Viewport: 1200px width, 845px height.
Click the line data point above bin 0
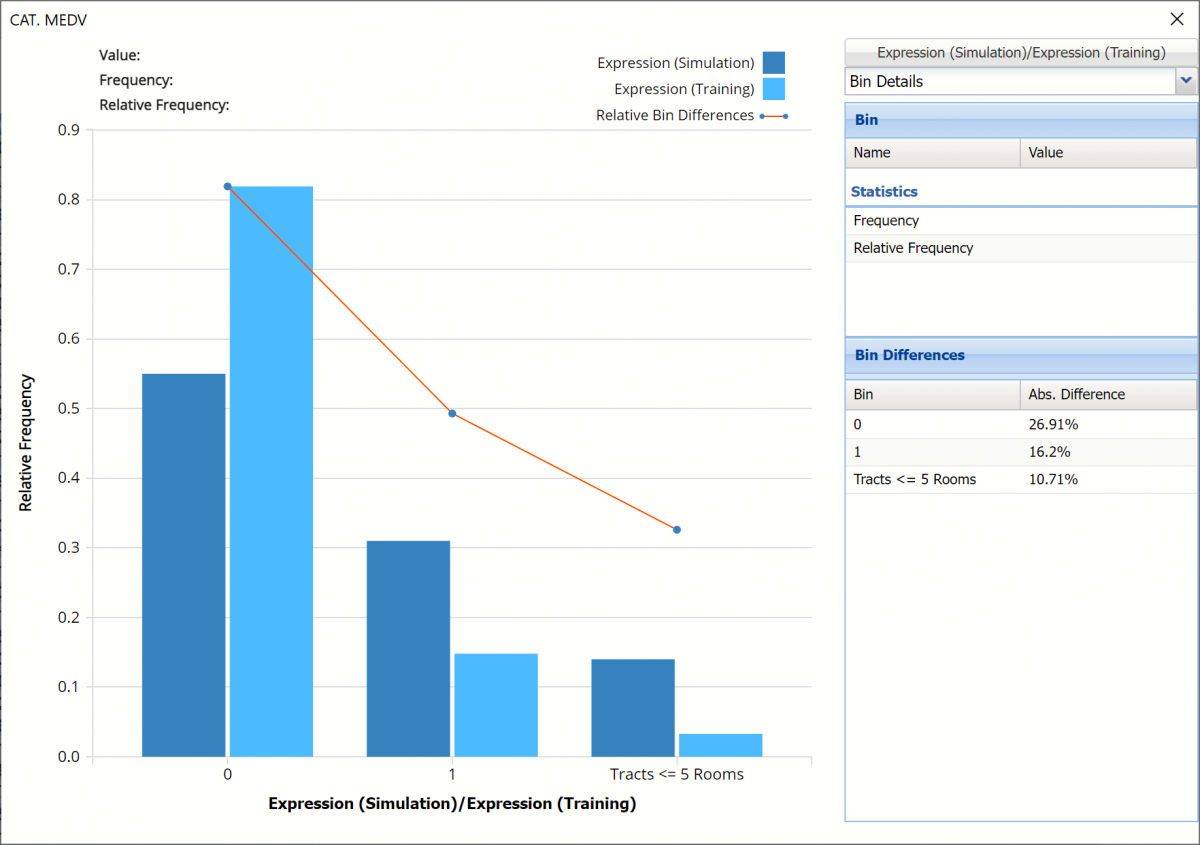[x=228, y=187]
